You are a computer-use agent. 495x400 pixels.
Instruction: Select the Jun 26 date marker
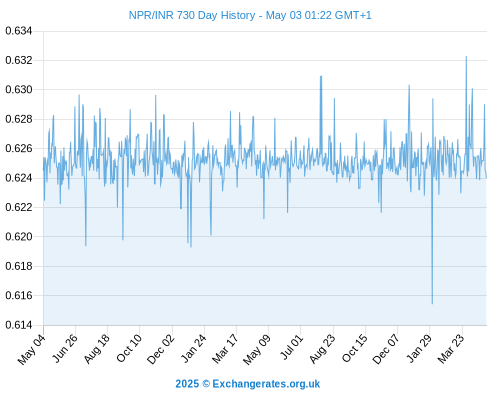[65, 348]
